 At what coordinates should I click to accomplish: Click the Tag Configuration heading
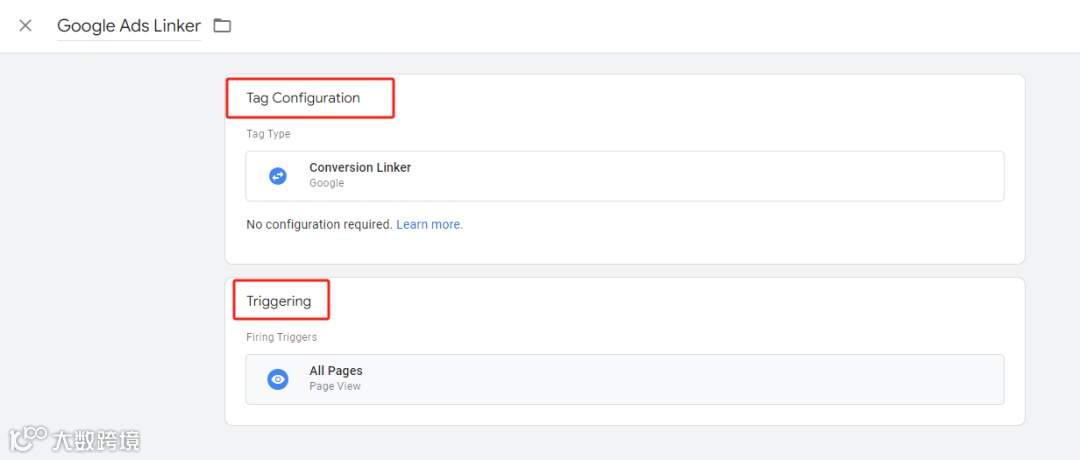pyautogui.click(x=303, y=98)
